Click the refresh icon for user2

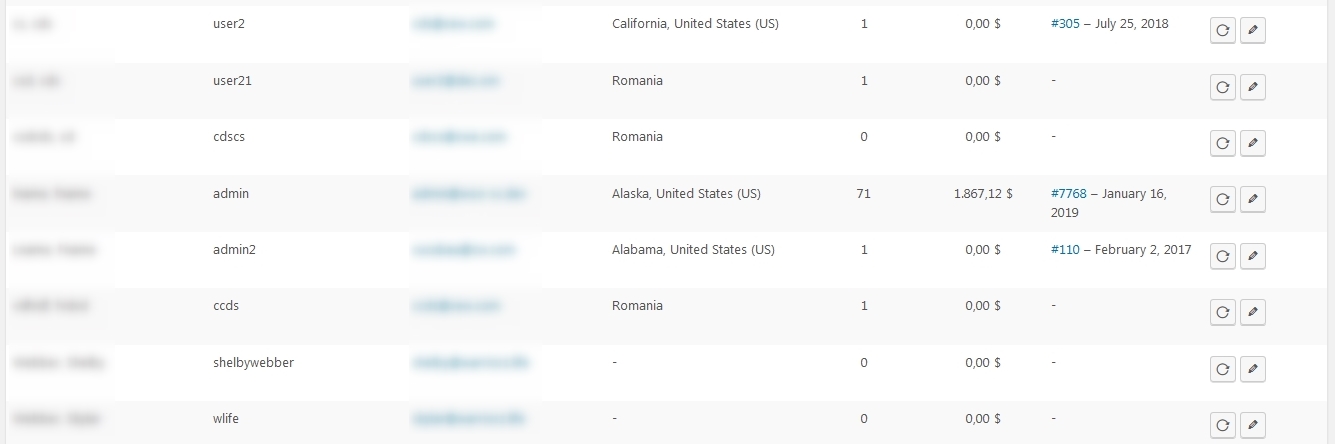(x=1222, y=31)
